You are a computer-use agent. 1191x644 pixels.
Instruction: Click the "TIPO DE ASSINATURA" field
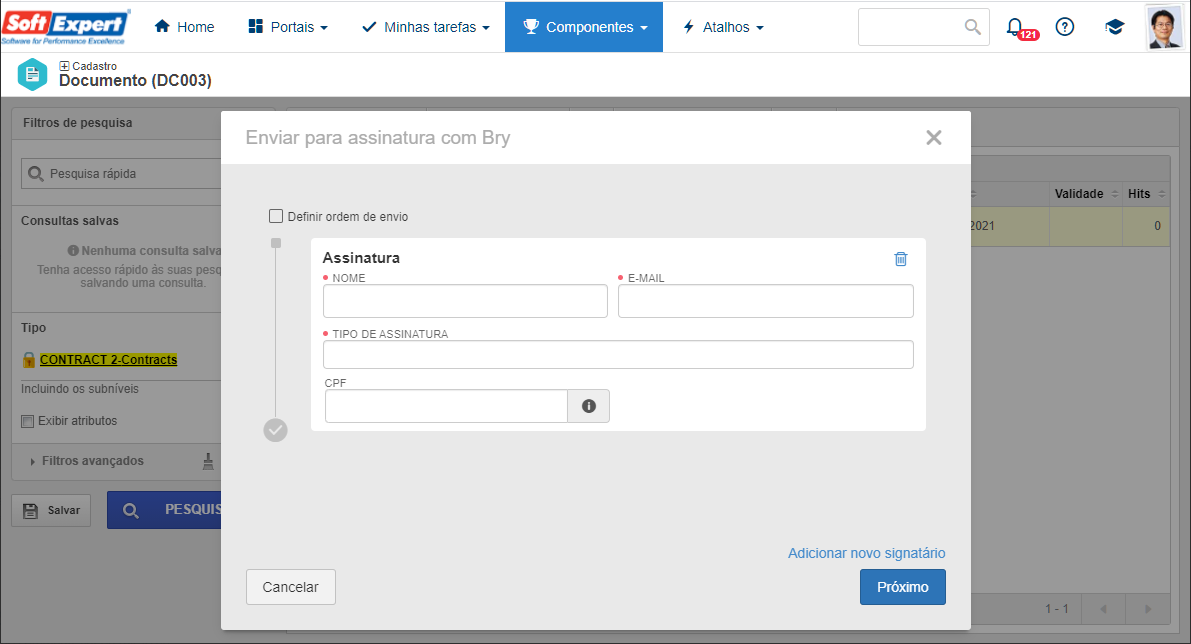pos(618,355)
